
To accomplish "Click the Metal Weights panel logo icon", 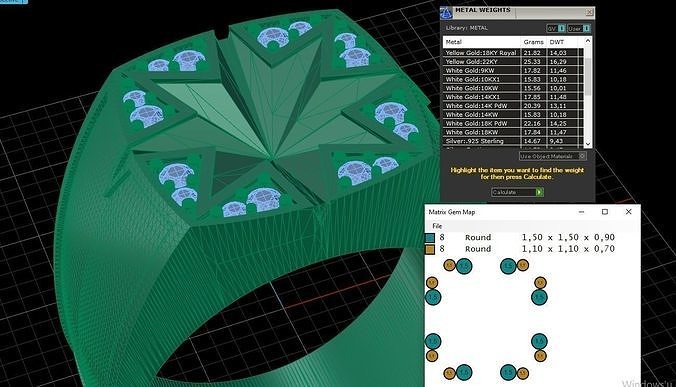I will coord(446,12).
